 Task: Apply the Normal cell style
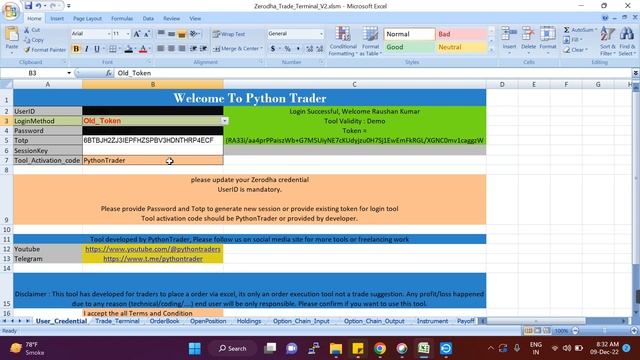click(x=409, y=34)
